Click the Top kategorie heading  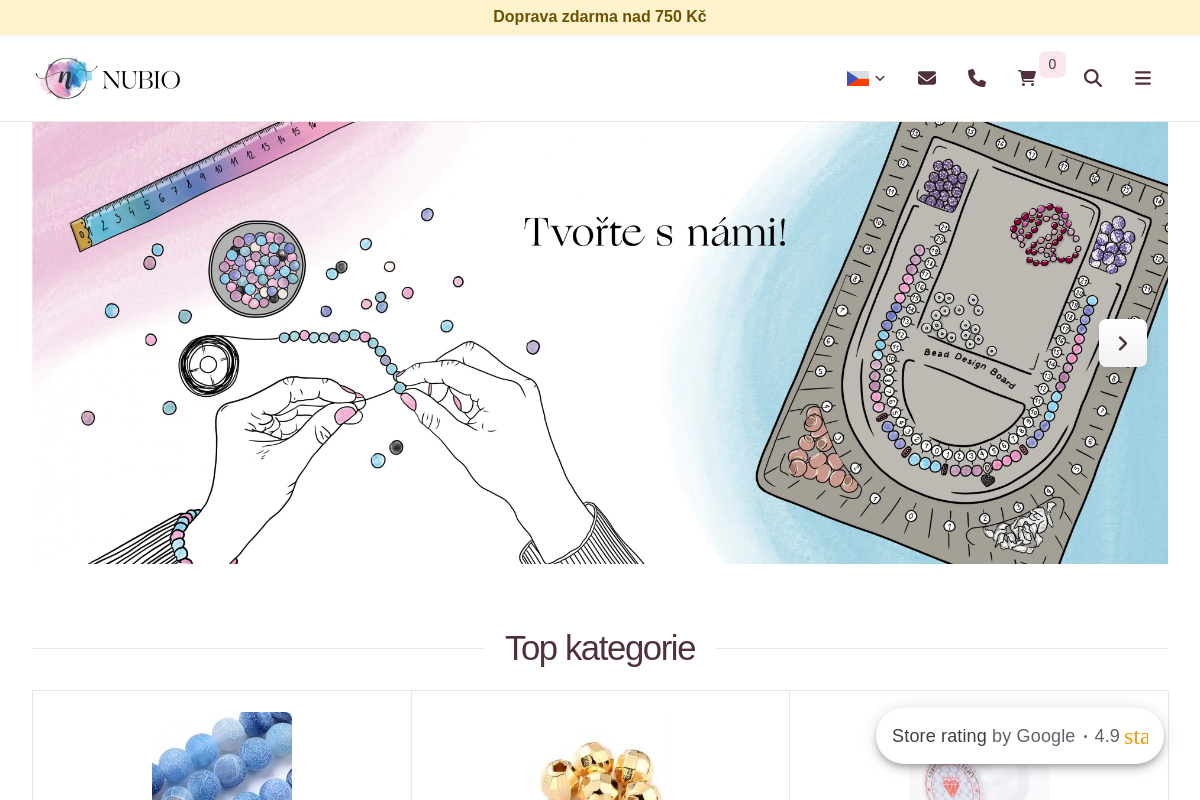(600, 648)
